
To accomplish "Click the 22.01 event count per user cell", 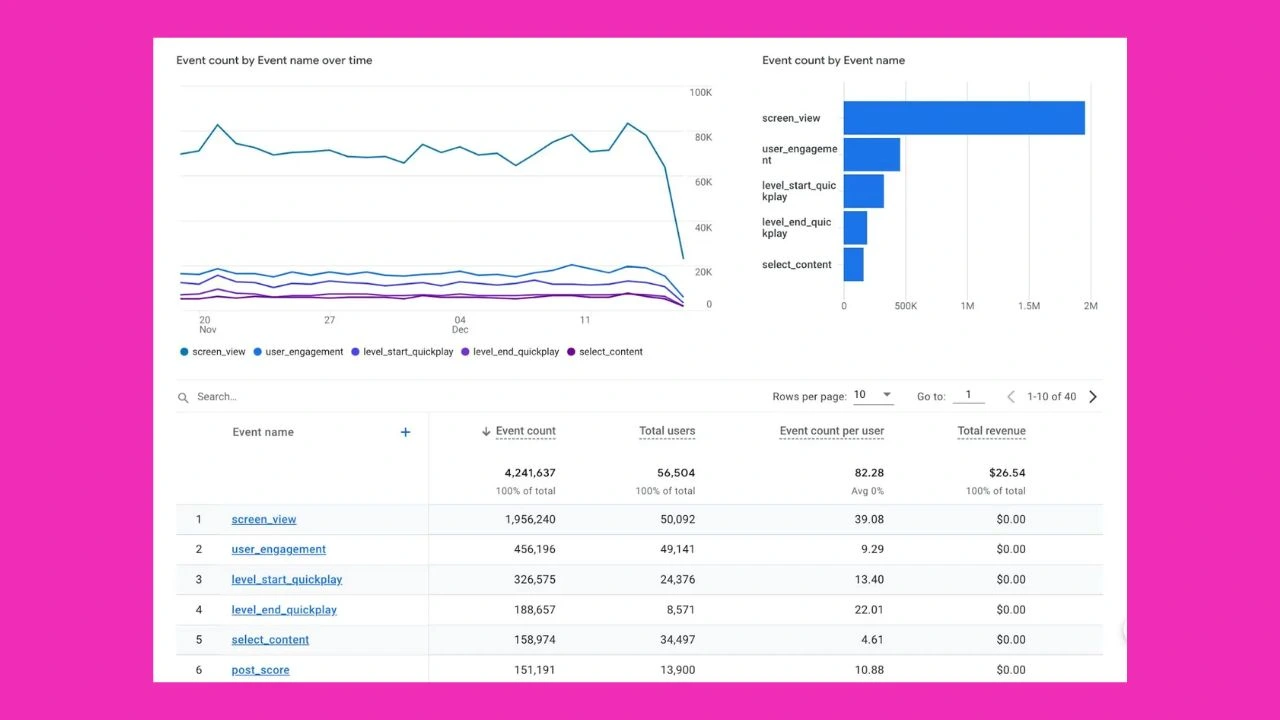I will pyautogui.click(x=870, y=610).
